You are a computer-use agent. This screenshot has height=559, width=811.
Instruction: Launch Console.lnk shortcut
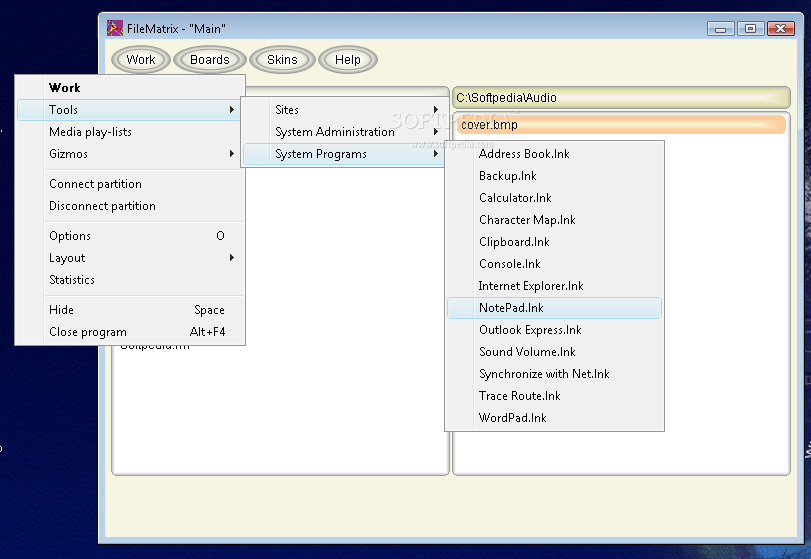pyautogui.click(x=554, y=264)
